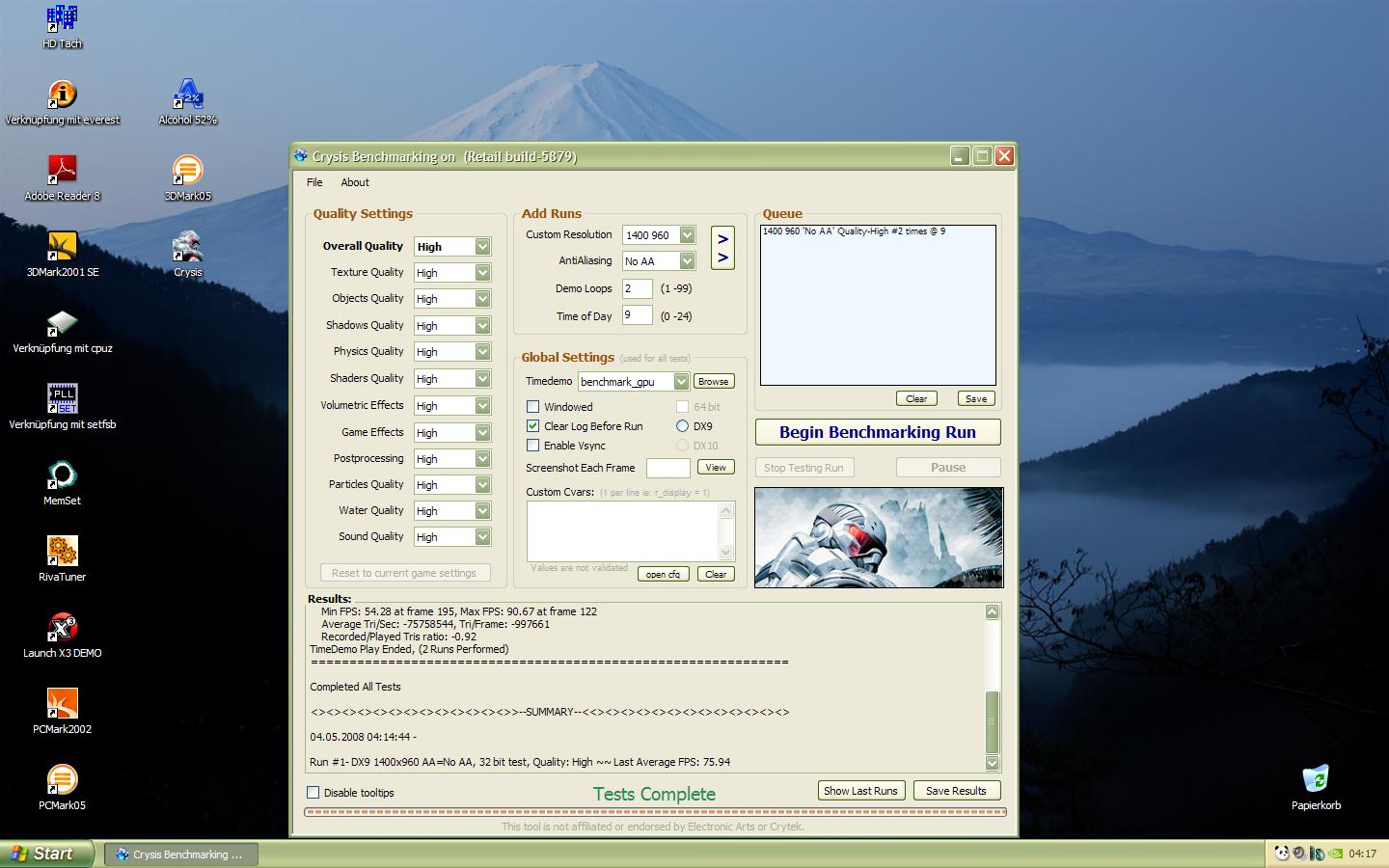This screenshot has width=1389, height=868.
Task: Enable the Windowed checkbox
Action: (532, 407)
